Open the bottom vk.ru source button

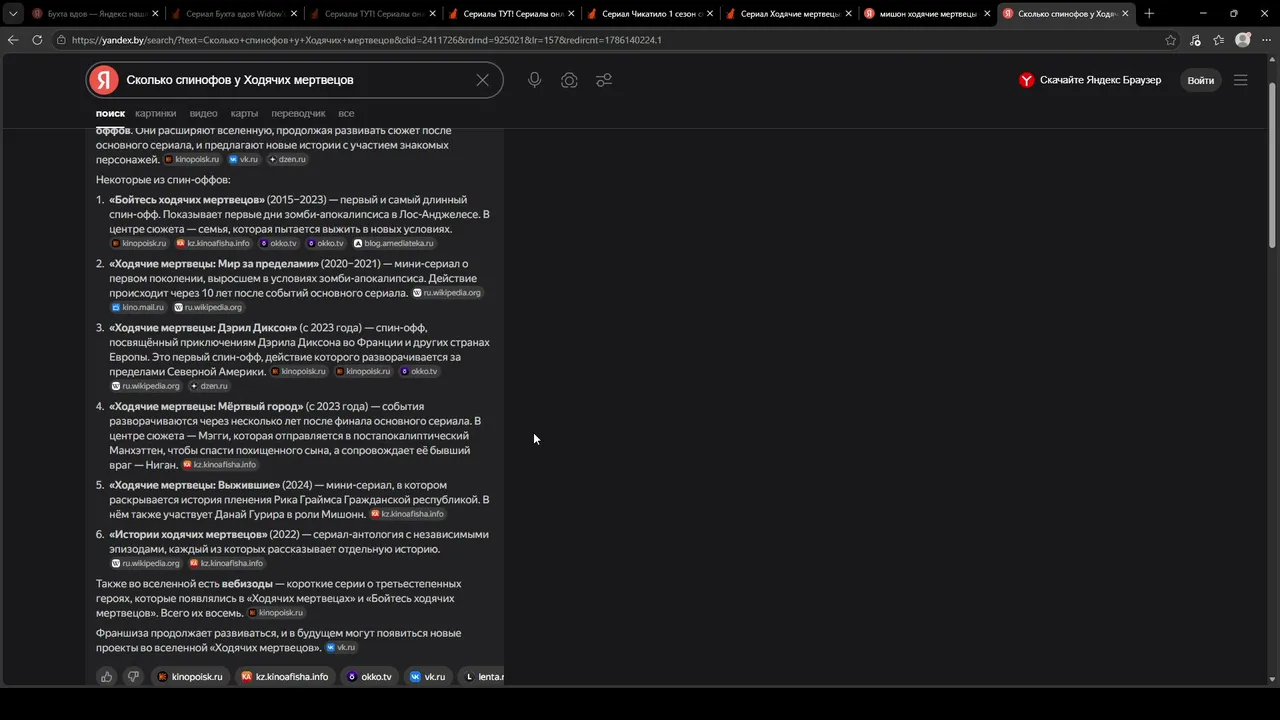428,677
